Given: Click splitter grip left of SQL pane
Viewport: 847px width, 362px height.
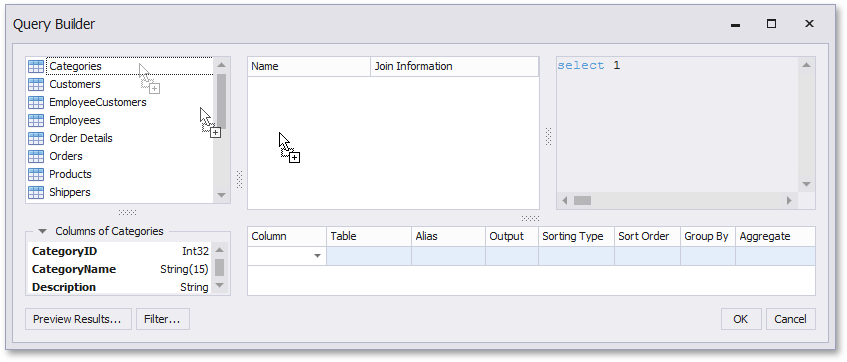Looking at the screenshot, I should tap(548, 136).
